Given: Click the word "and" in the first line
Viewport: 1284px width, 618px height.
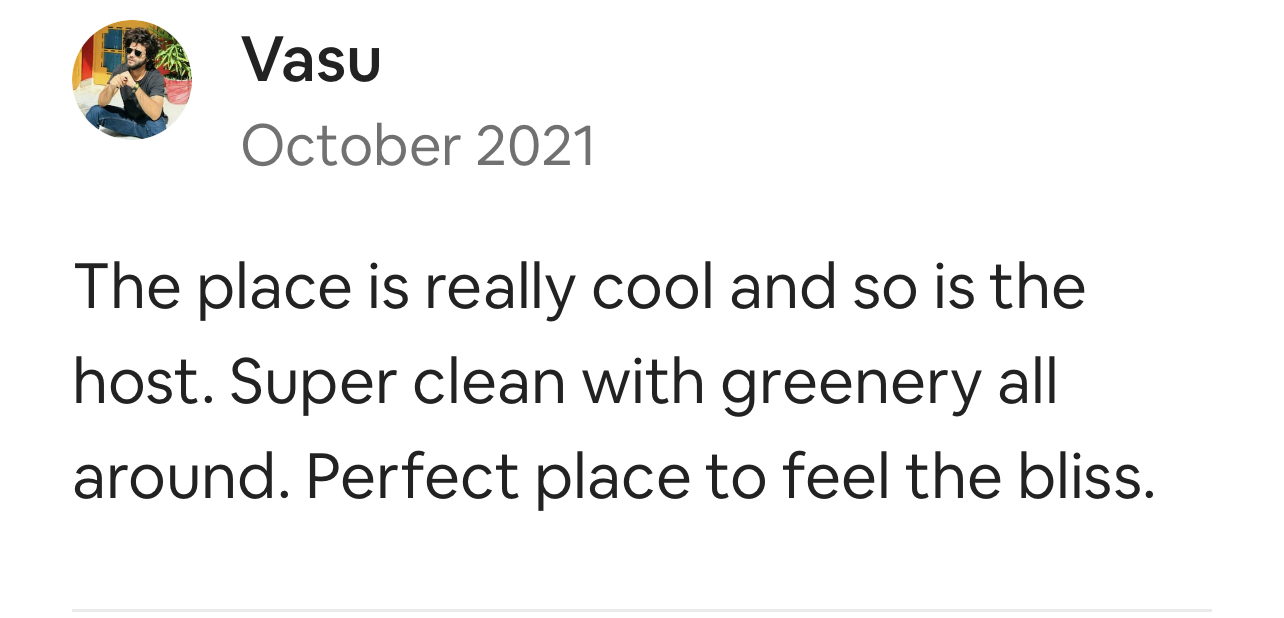Looking at the screenshot, I should coord(783,287).
